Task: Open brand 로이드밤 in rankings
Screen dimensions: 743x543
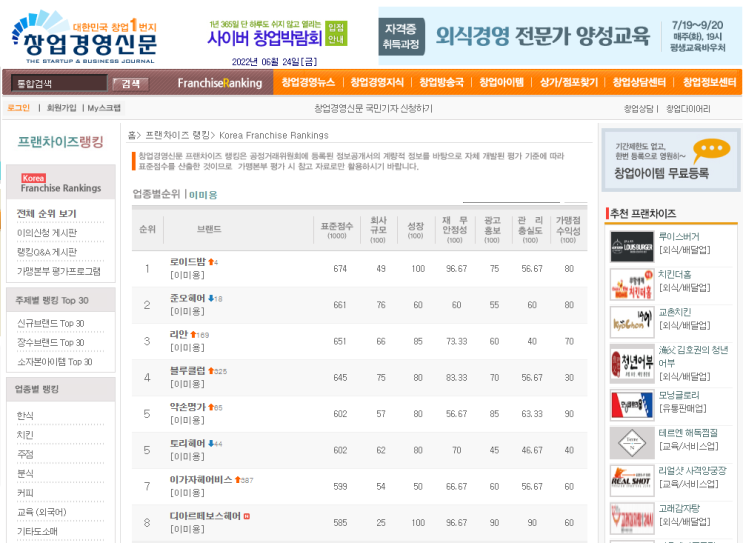Action: pos(188,262)
